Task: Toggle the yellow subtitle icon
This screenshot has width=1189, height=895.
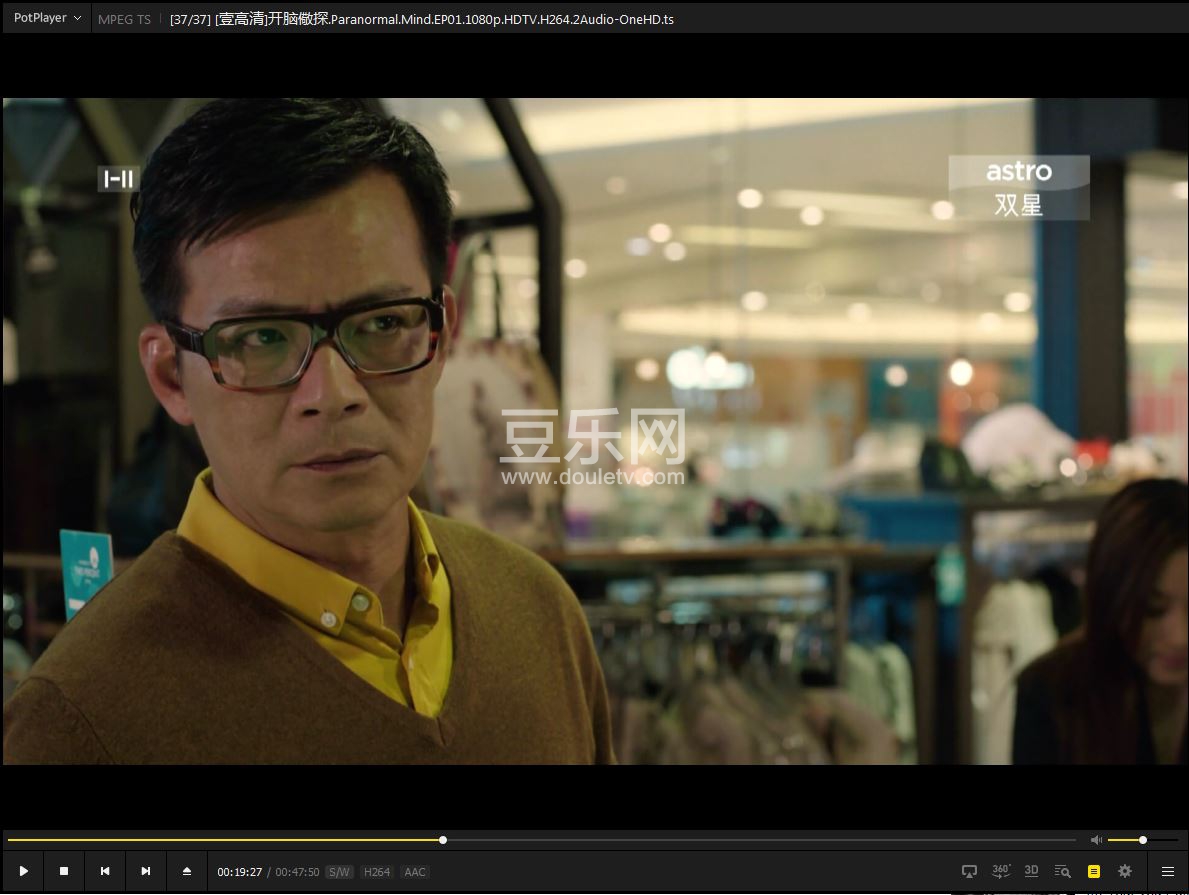Action: pos(1093,871)
